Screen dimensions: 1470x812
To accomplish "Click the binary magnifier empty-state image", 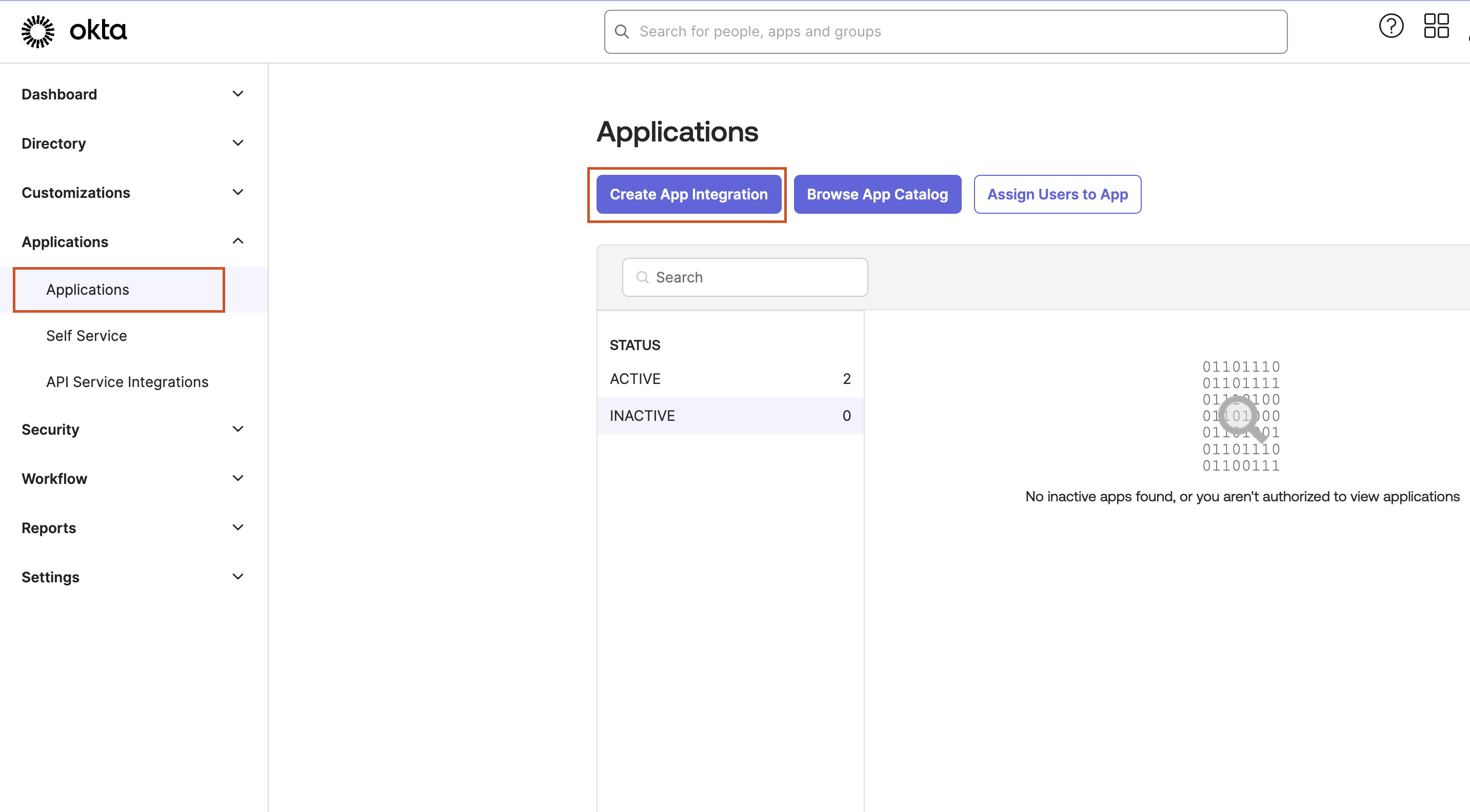I will pos(1241,417).
